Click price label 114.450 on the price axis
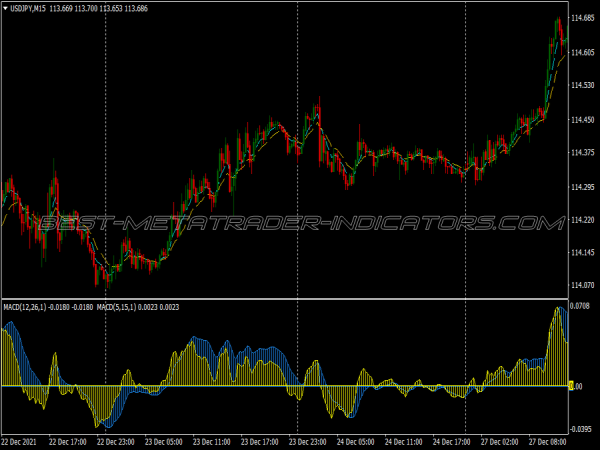 pos(583,120)
